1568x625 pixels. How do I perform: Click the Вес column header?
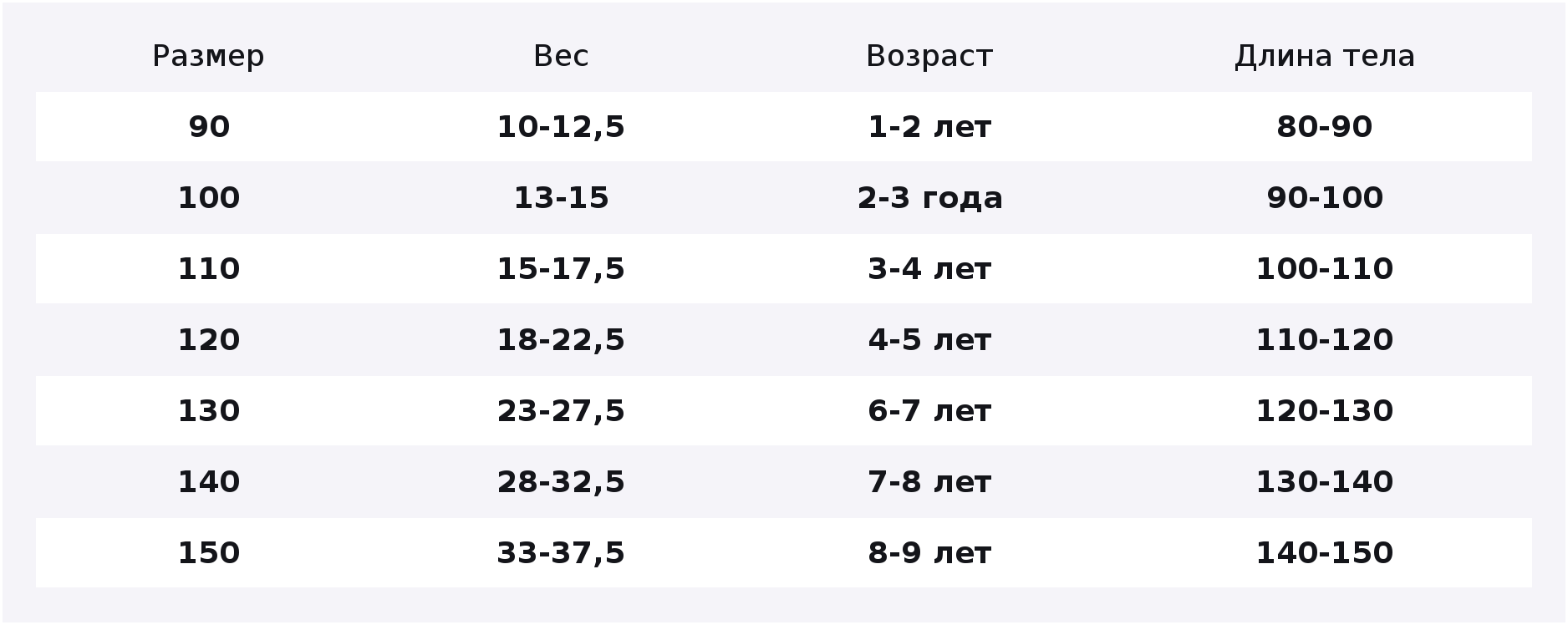(x=561, y=56)
